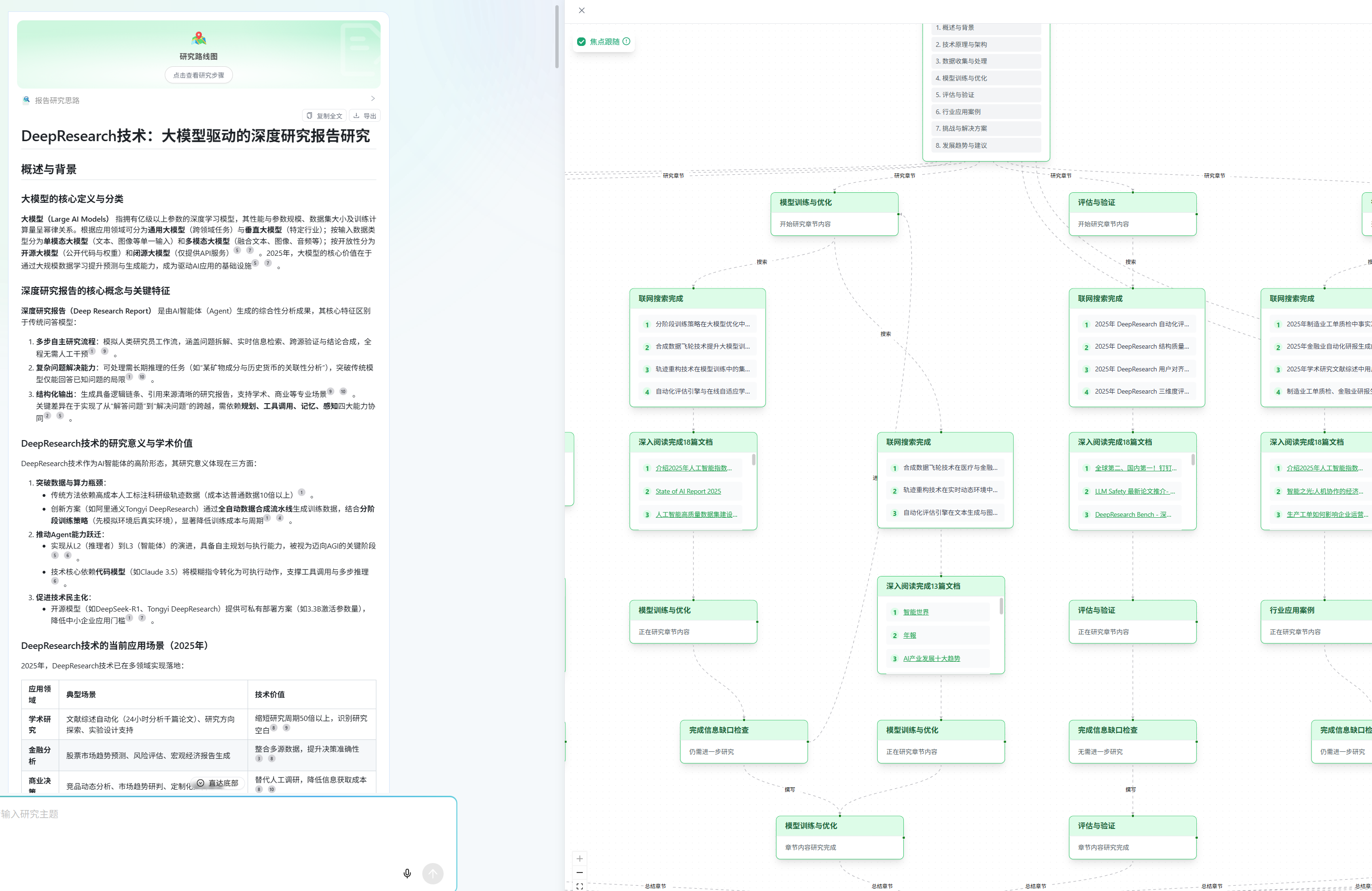Zoom out of the graph with minus icon
This screenshot has width=1372, height=891.
pos(580,873)
